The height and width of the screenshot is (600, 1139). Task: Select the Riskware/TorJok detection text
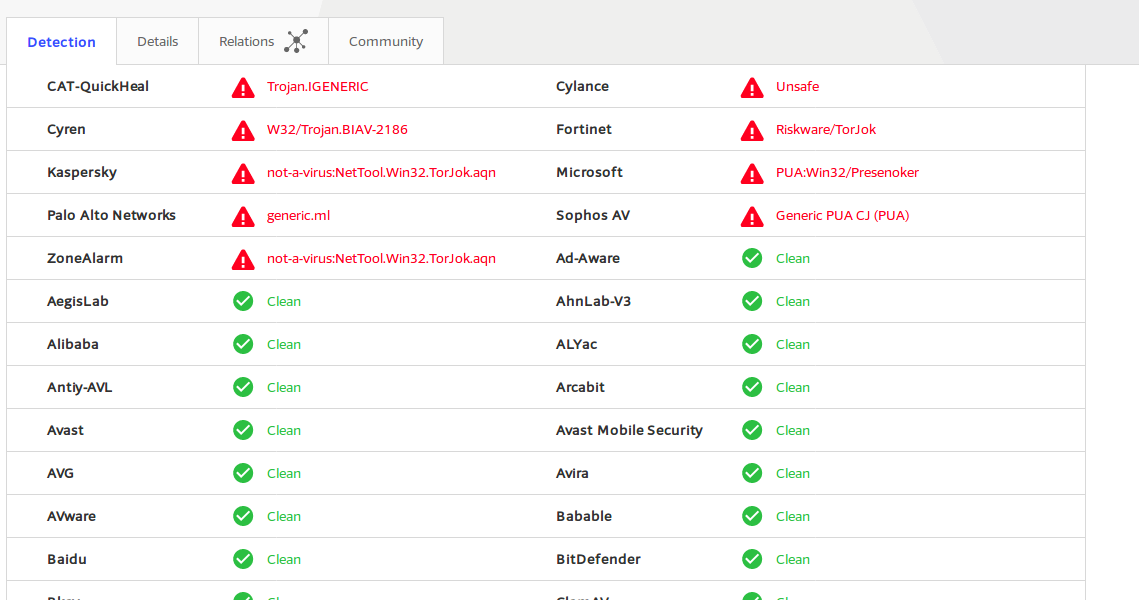[826, 129]
